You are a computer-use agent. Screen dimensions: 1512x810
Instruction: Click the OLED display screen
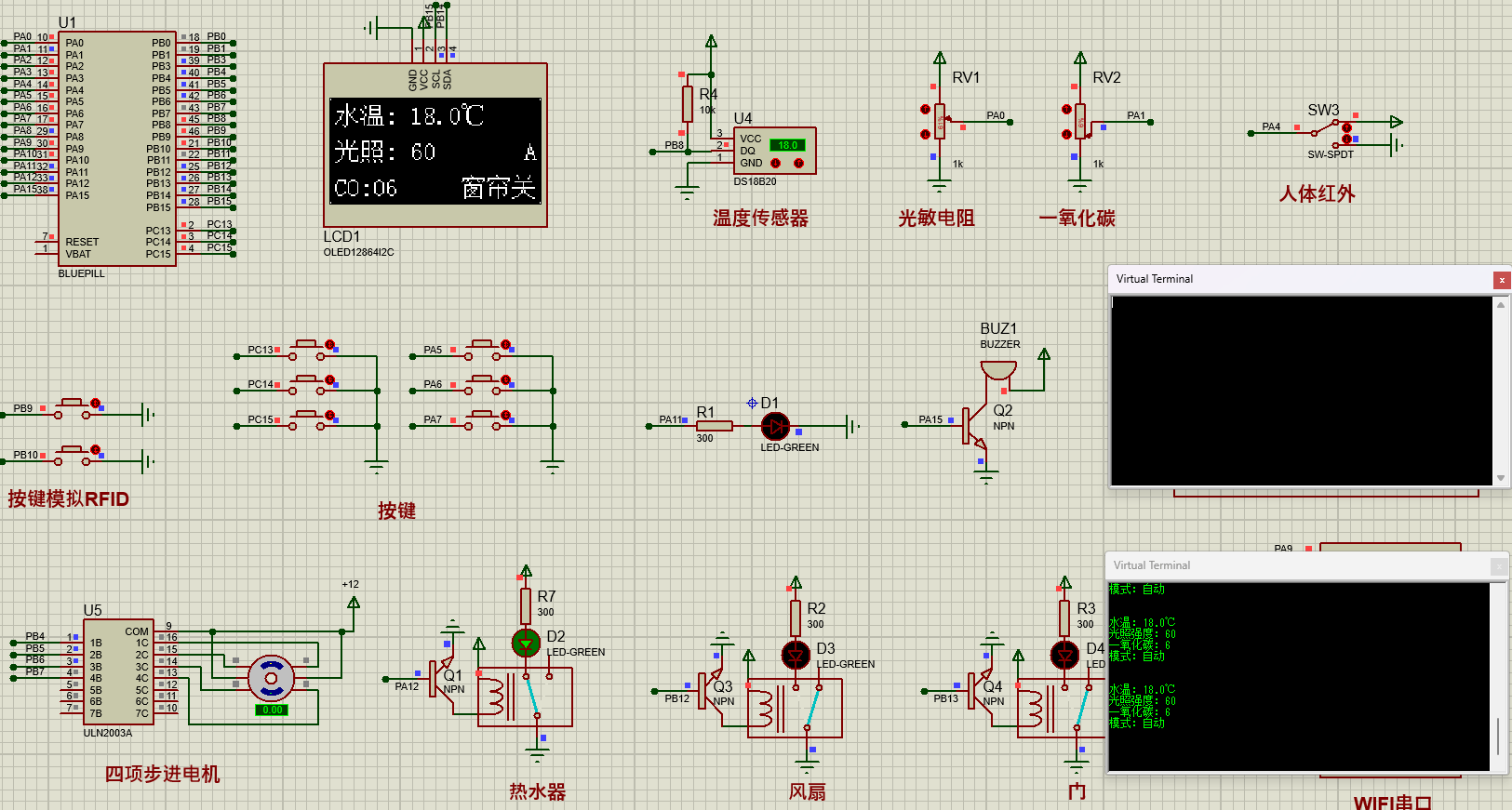[x=435, y=152]
